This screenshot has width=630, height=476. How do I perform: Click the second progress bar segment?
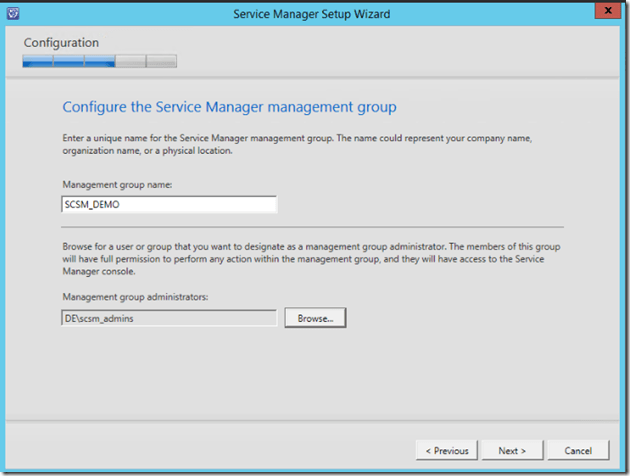(x=69, y=61)
